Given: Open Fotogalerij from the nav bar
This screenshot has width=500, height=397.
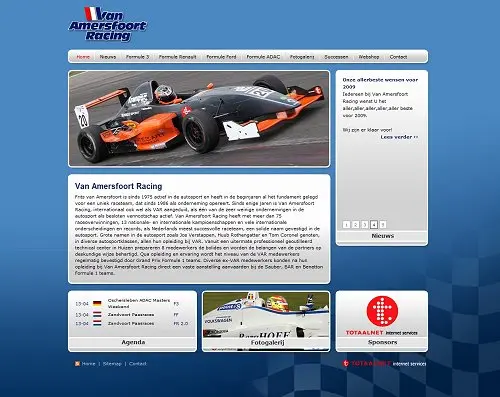Looking at the screenshot, I should pyautogui.click(x=302, y=57).
